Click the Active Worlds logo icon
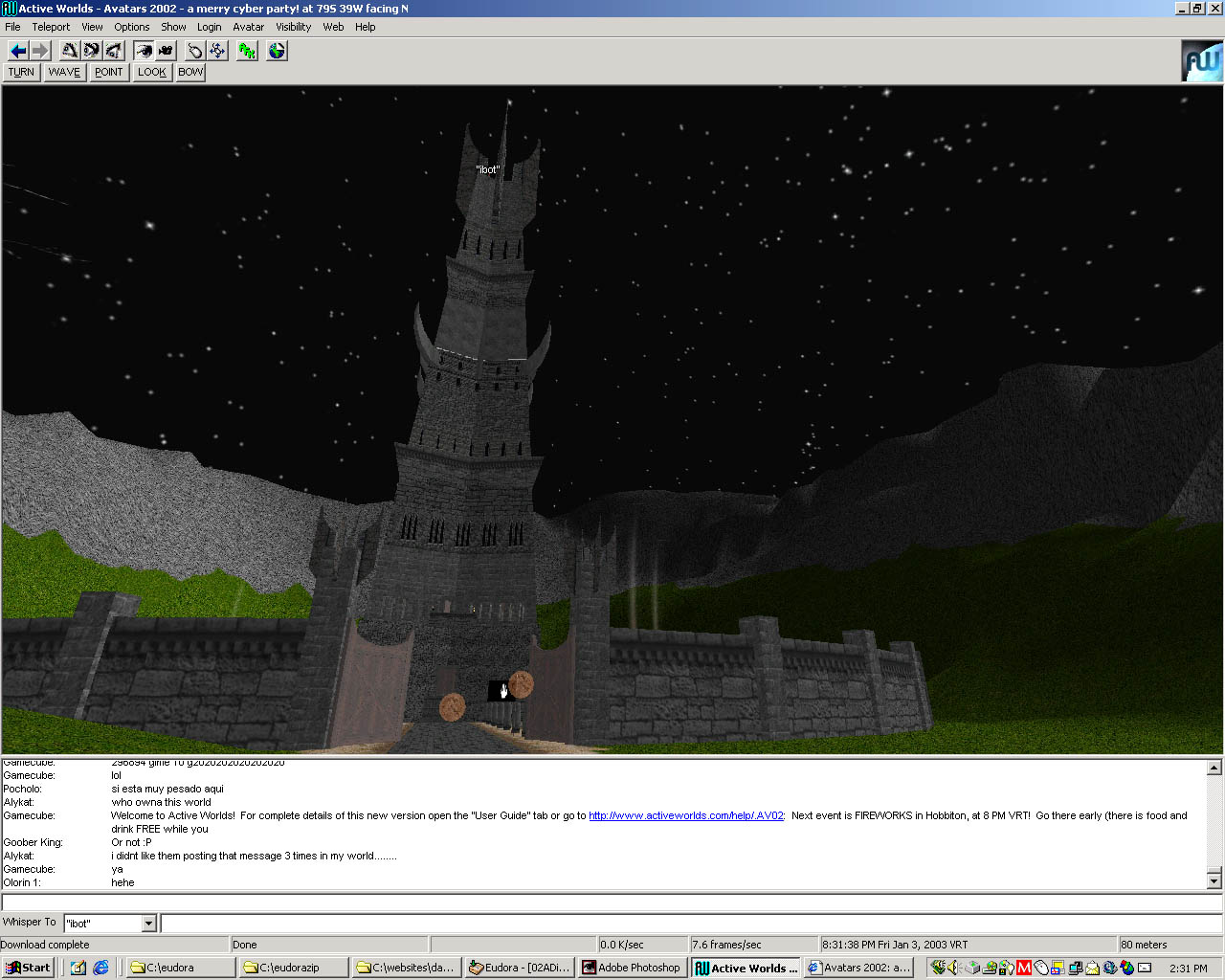 click(1202, 61)
